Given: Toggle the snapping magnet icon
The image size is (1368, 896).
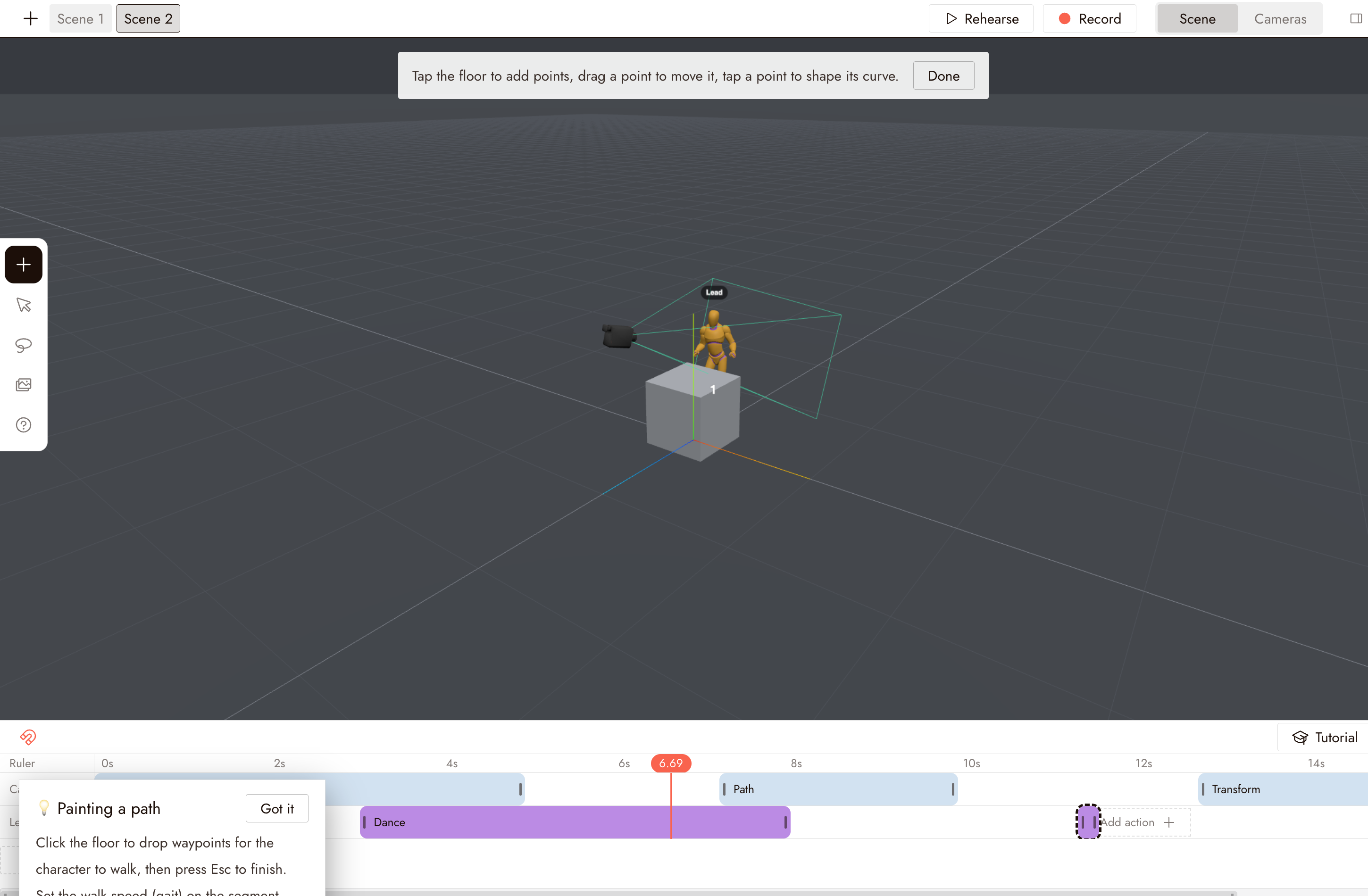Looking at the screenshot, I should coord(27,737).
